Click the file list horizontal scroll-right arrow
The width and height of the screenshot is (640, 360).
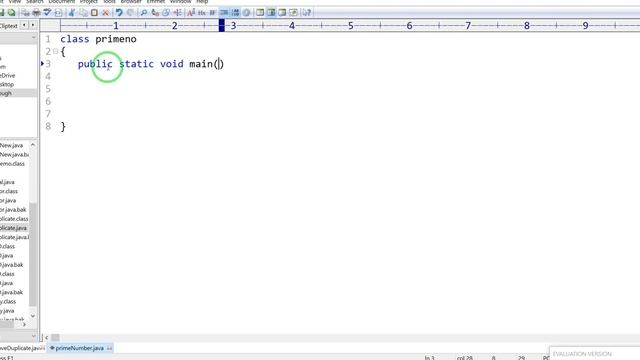[24, 324]
